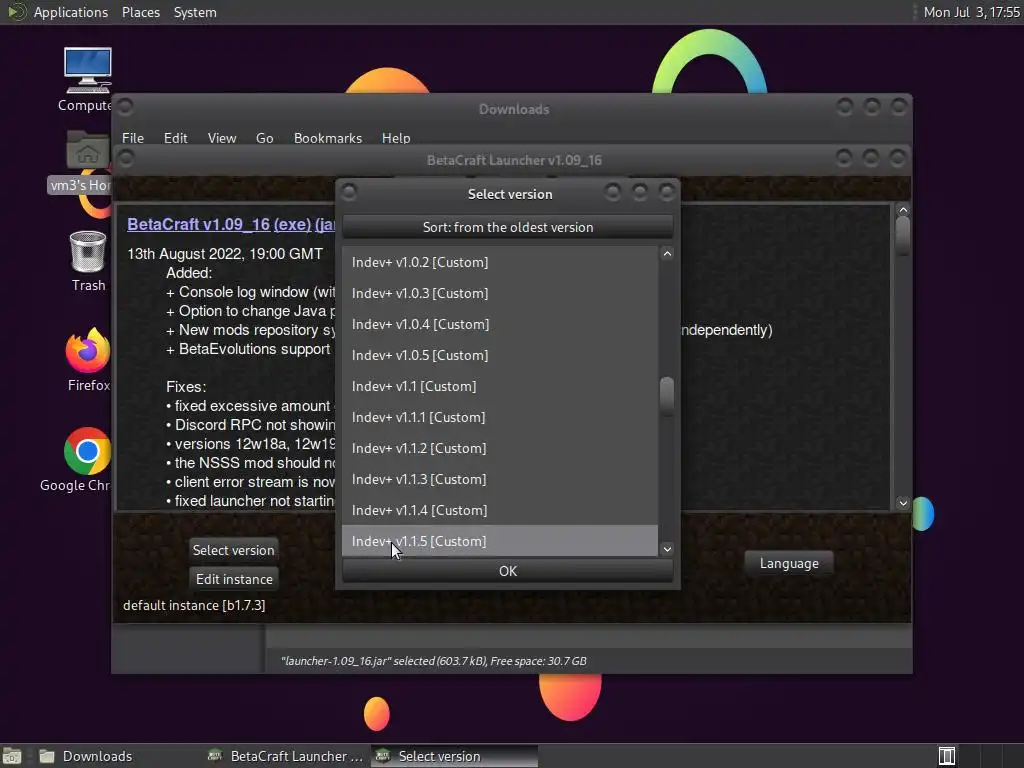
Task: Open the System menu
Action: 195,12
